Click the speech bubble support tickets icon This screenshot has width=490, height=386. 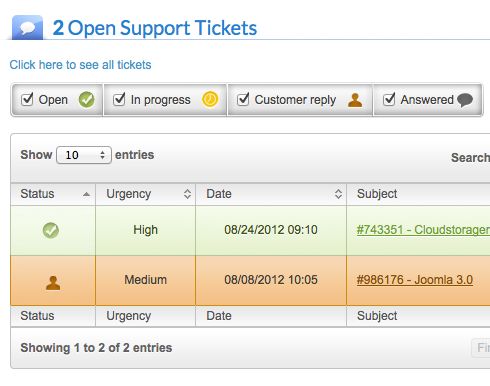pos(27,27)
